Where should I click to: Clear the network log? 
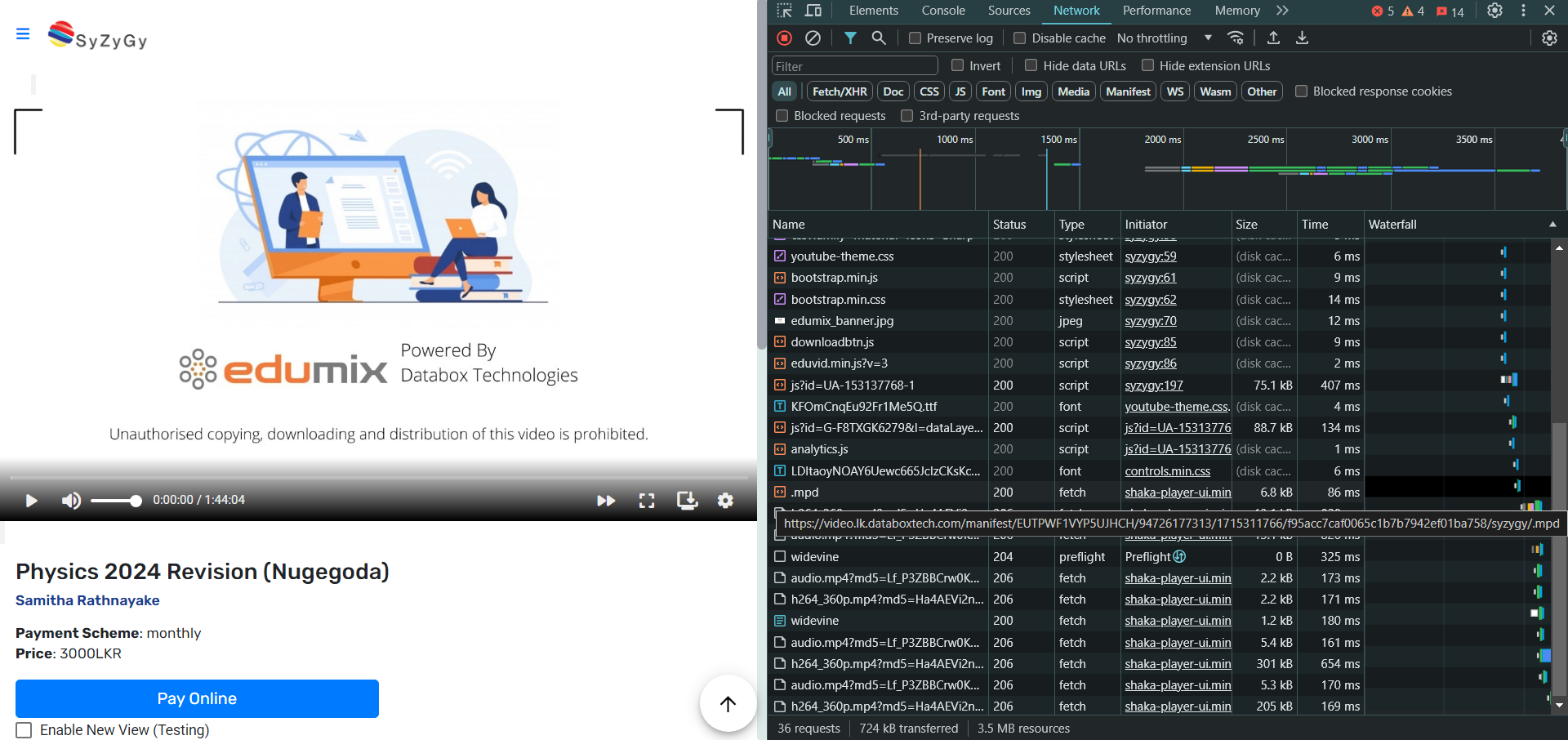point(813,38)
